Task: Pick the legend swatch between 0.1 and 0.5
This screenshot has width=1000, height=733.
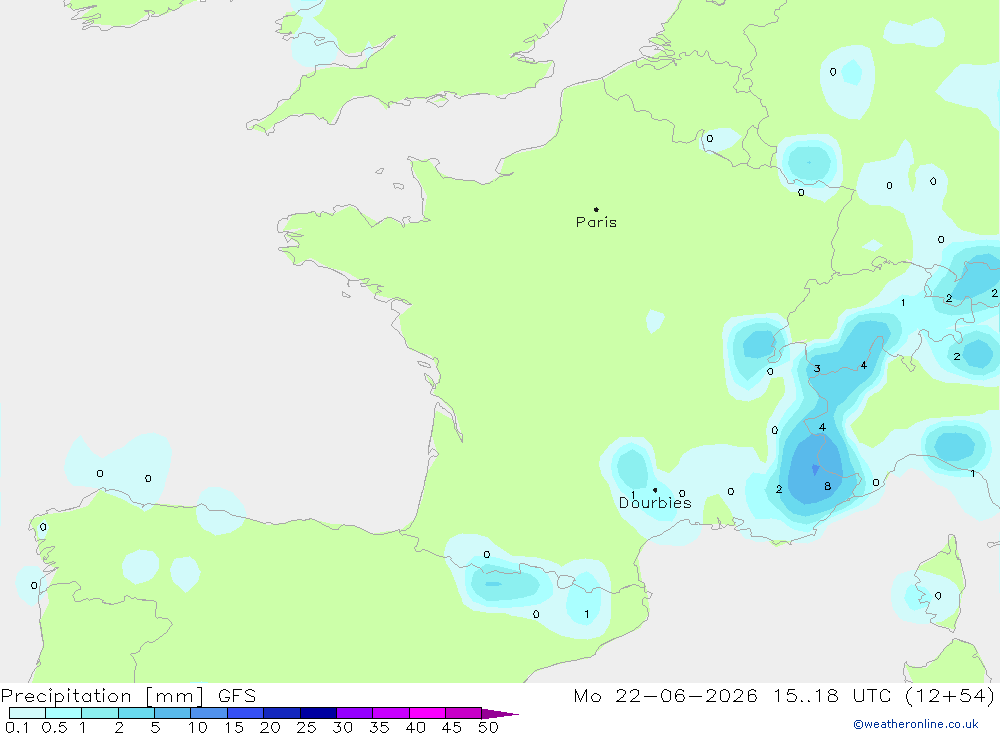Action: 27,713
